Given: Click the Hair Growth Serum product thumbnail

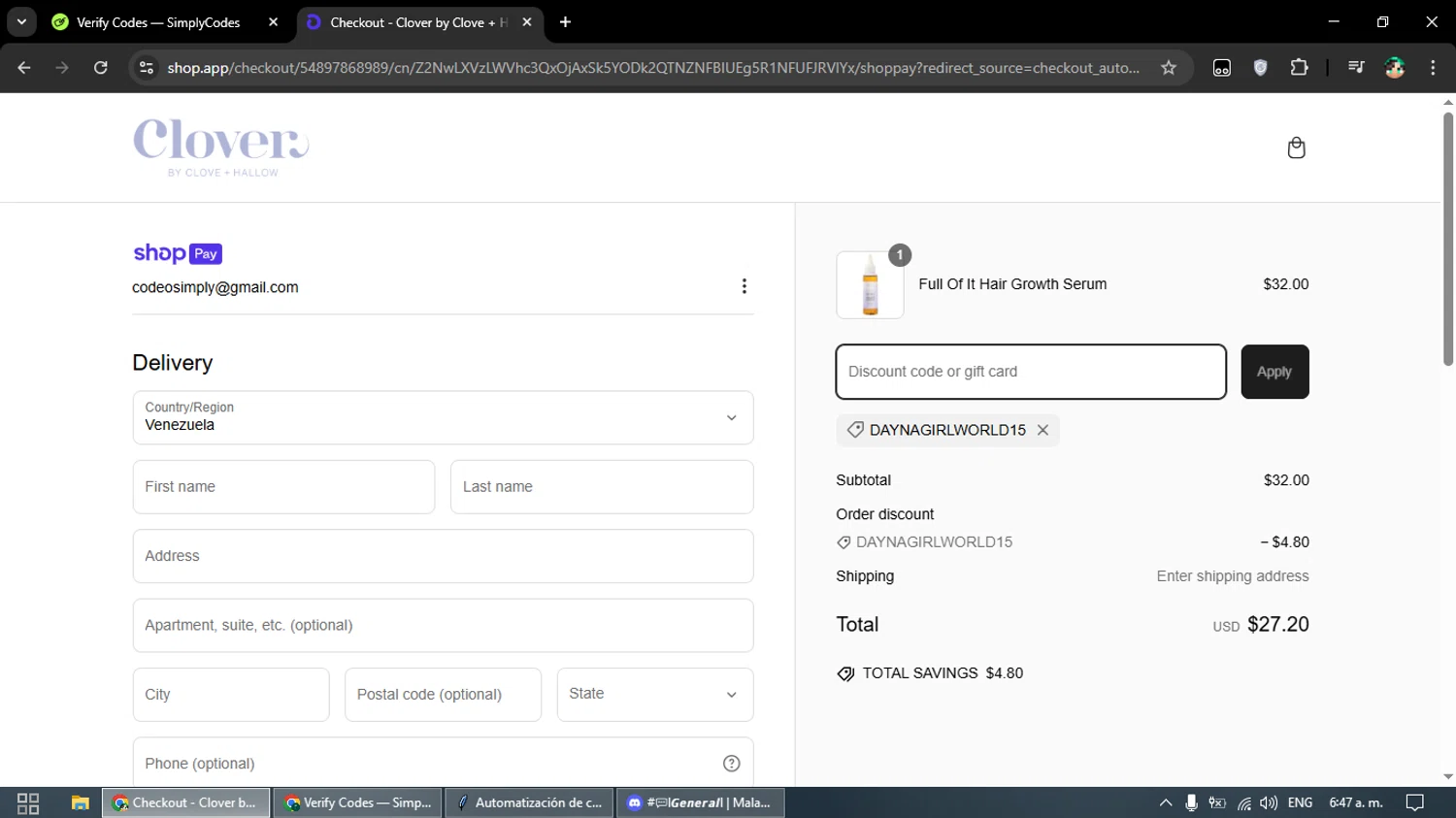Looking at the screenshot, I should point(870,285).
